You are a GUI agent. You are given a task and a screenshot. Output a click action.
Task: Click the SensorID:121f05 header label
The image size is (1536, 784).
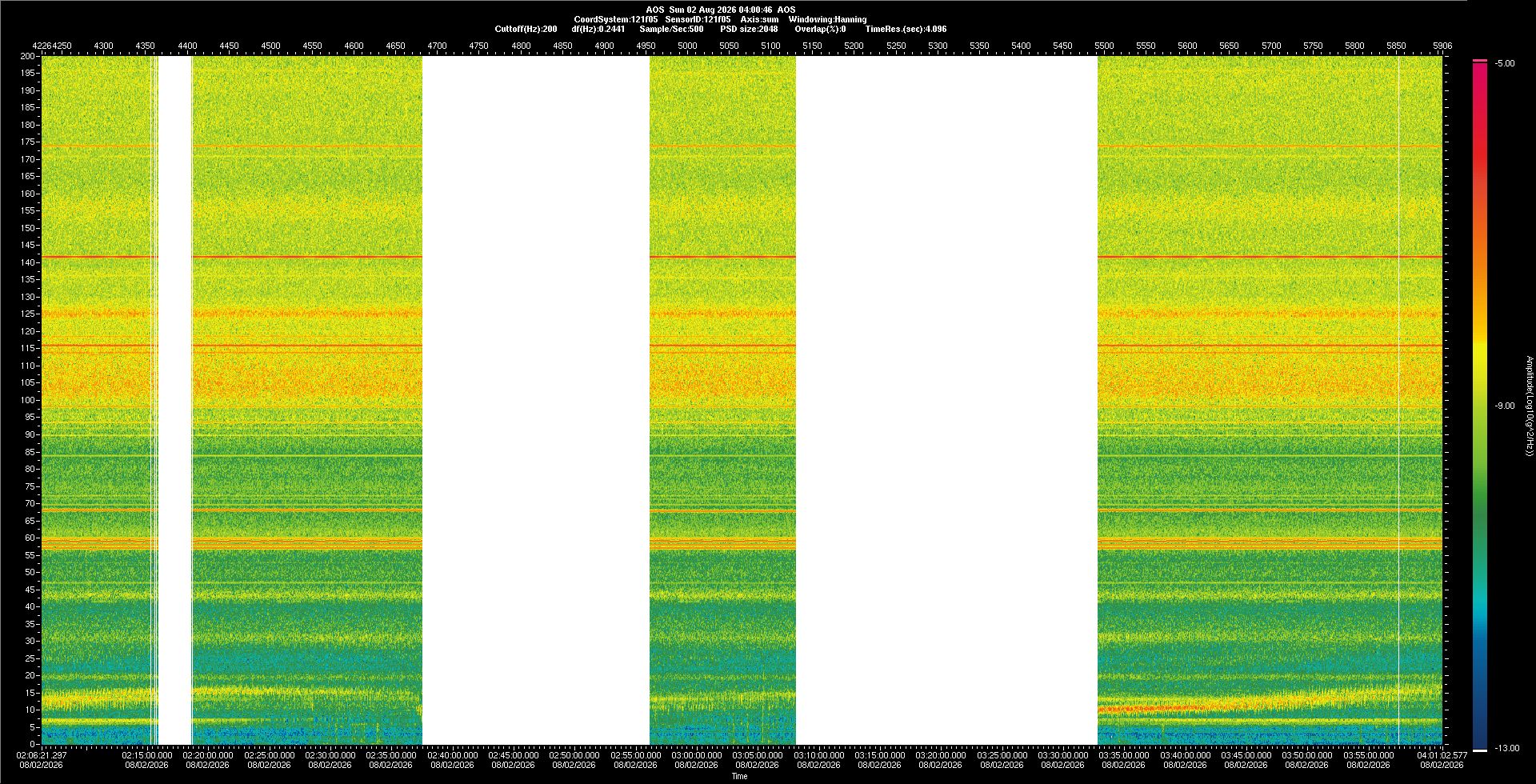tap(698, 19)
